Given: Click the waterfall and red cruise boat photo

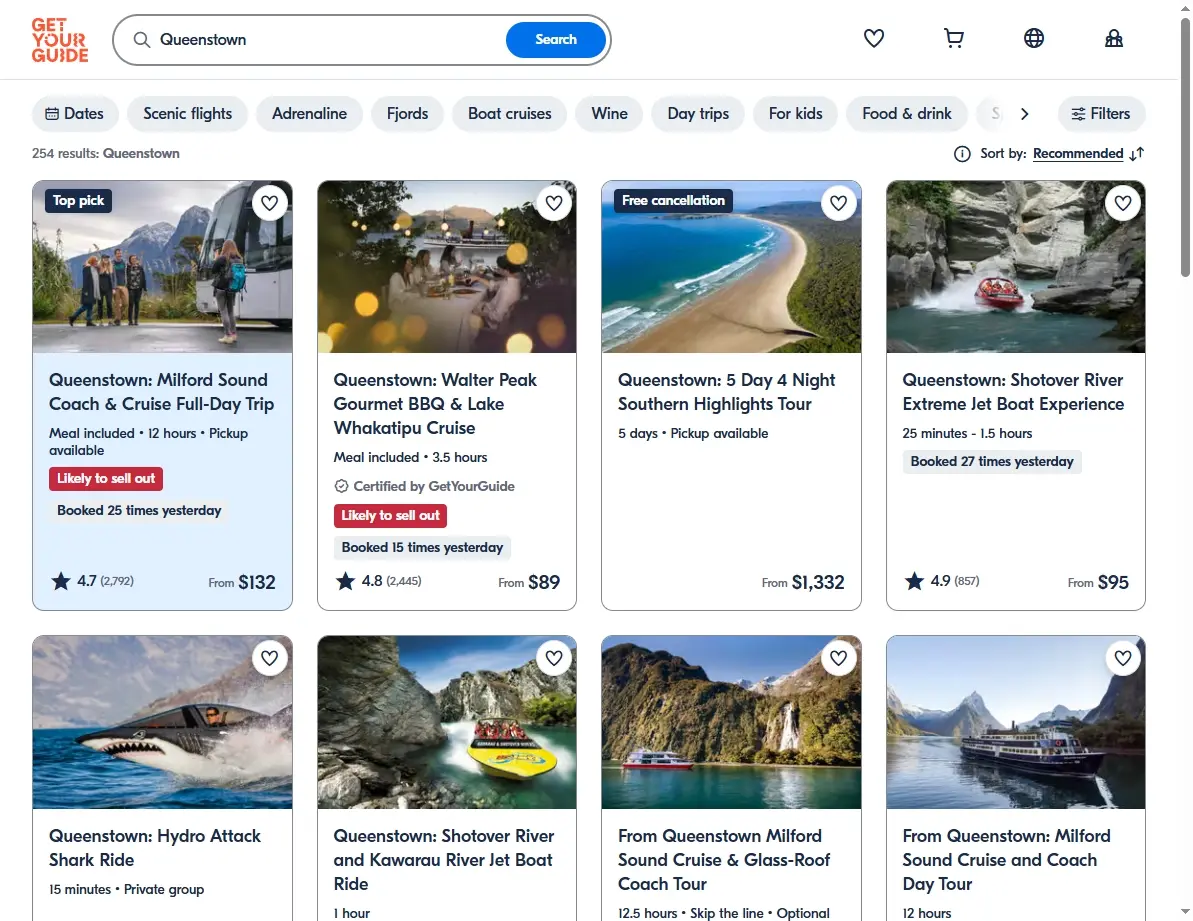Looking at the screenshot, I should coord(731,723).
